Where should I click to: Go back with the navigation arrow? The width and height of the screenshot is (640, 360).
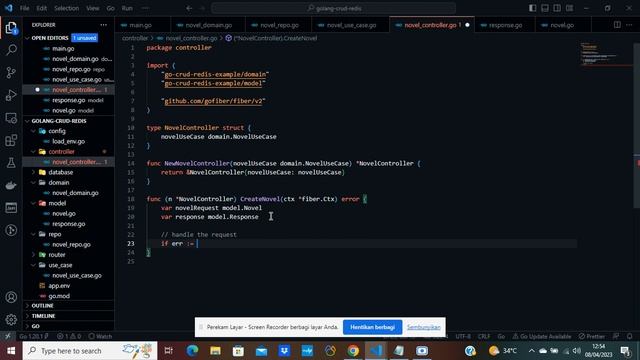(x=189, y=8)
